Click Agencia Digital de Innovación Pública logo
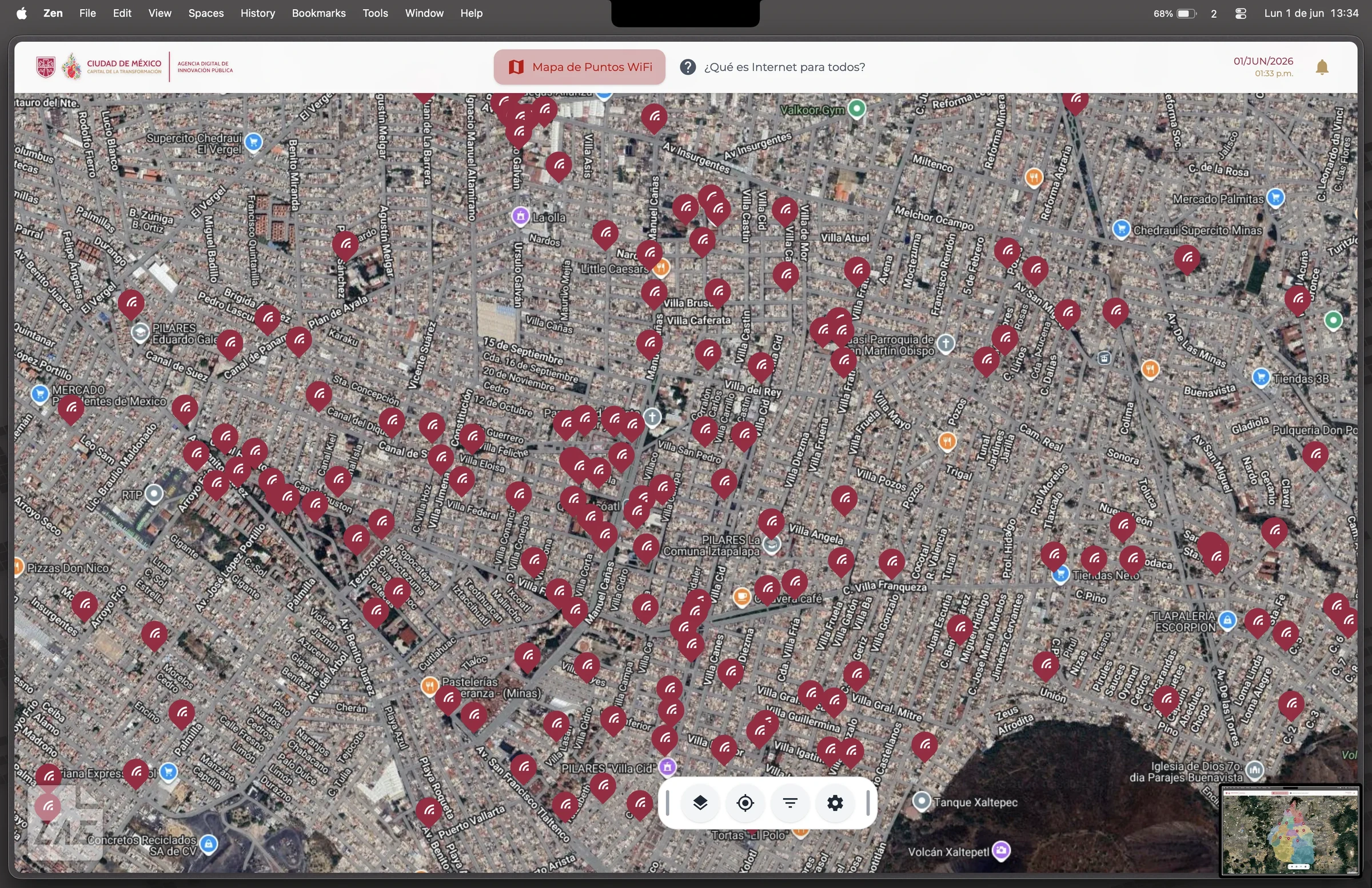The width and height of the screenshot is (1372, 888). click(205, 67)
